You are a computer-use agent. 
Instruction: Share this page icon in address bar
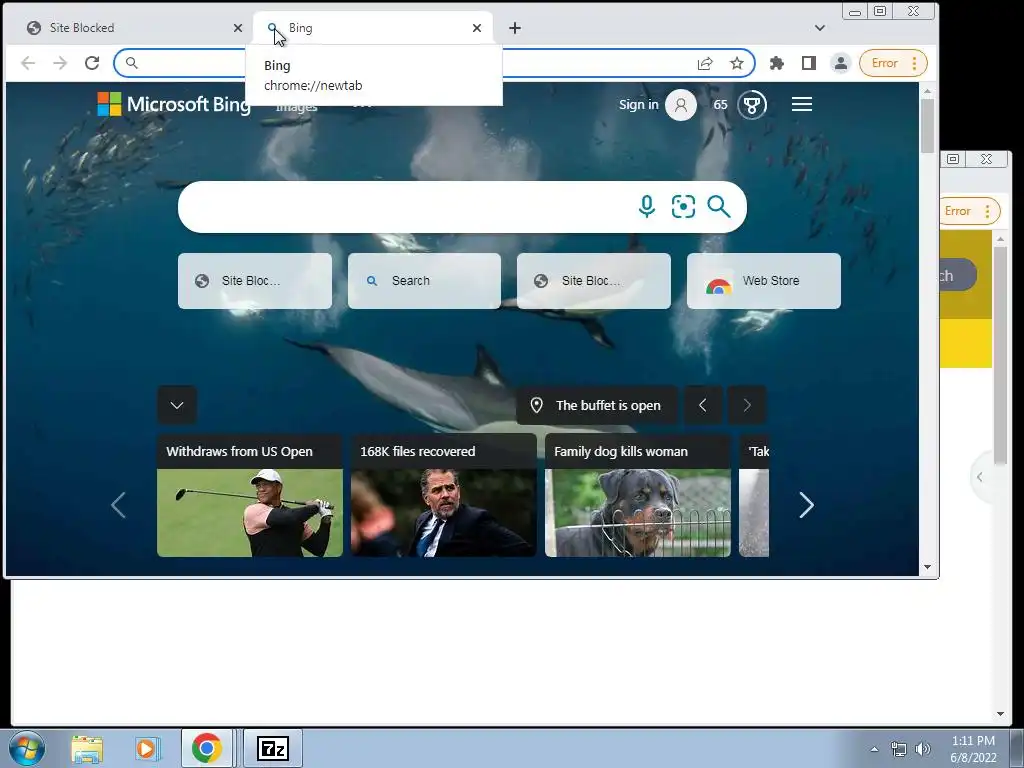(705, 63)
